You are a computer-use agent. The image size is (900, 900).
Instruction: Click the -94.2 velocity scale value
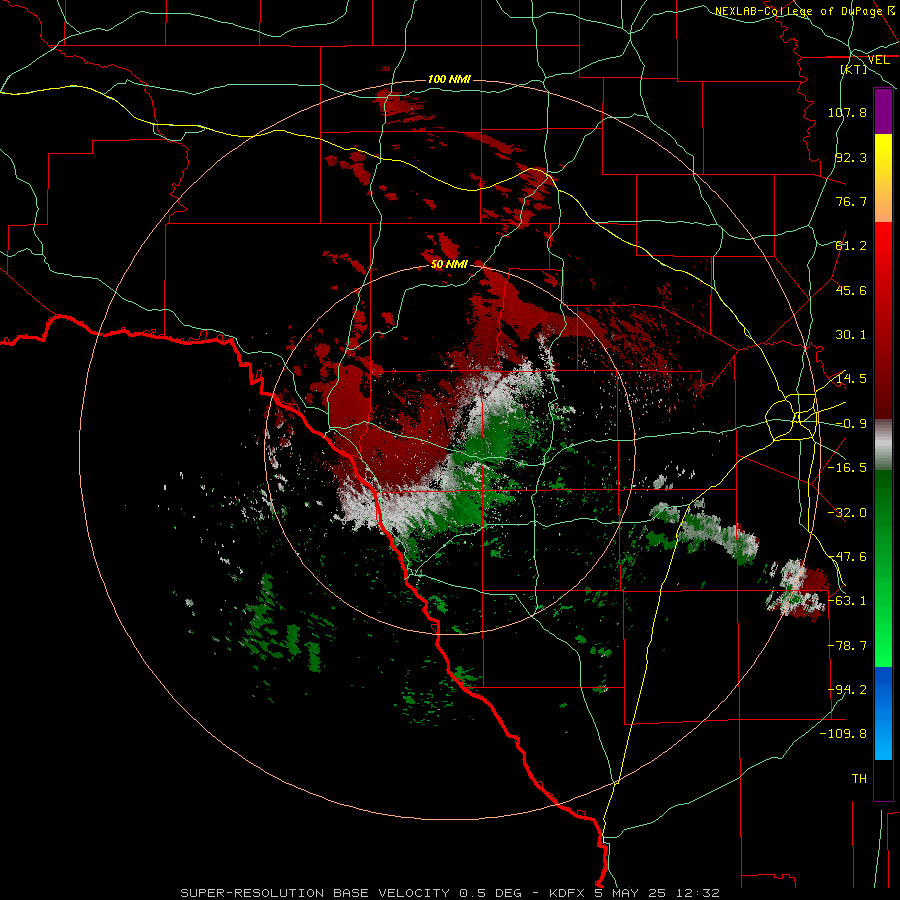(x=847, y=690)
